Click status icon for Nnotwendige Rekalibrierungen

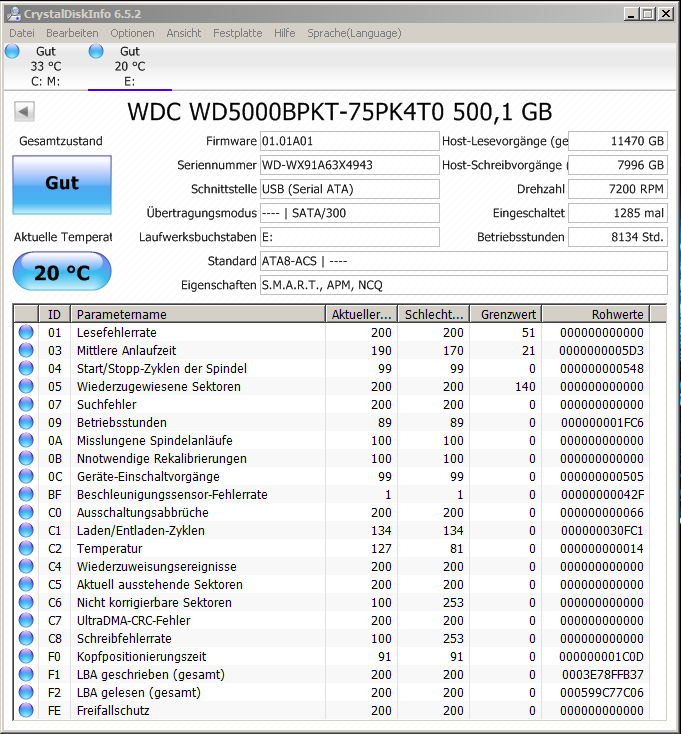[26, 458]
